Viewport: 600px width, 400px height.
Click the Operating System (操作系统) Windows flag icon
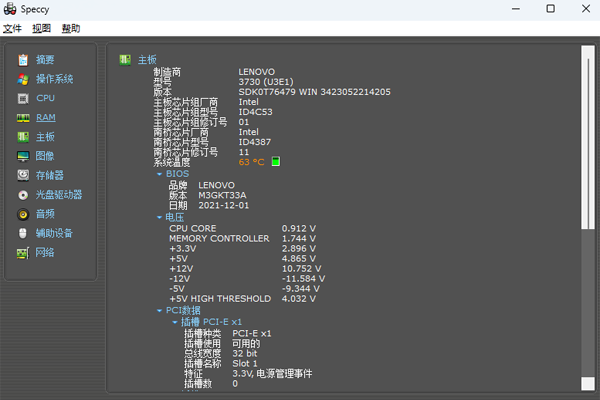coord(23,79)
